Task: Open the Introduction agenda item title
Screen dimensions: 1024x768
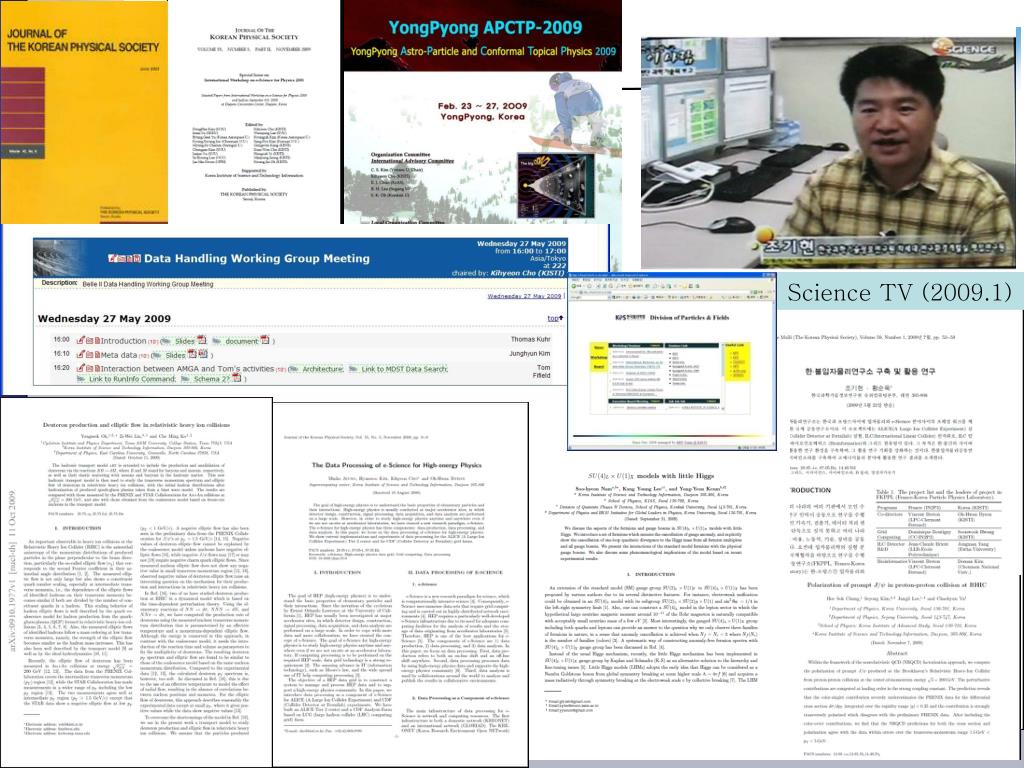Action: pyautogui.click(x=123, y=341)
